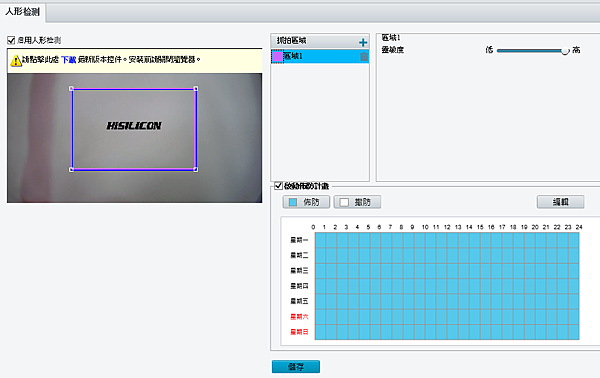This screenshot has height=378, width=600.
Task: Click the warning icon in the plugin notice
Action: (15, 60)
